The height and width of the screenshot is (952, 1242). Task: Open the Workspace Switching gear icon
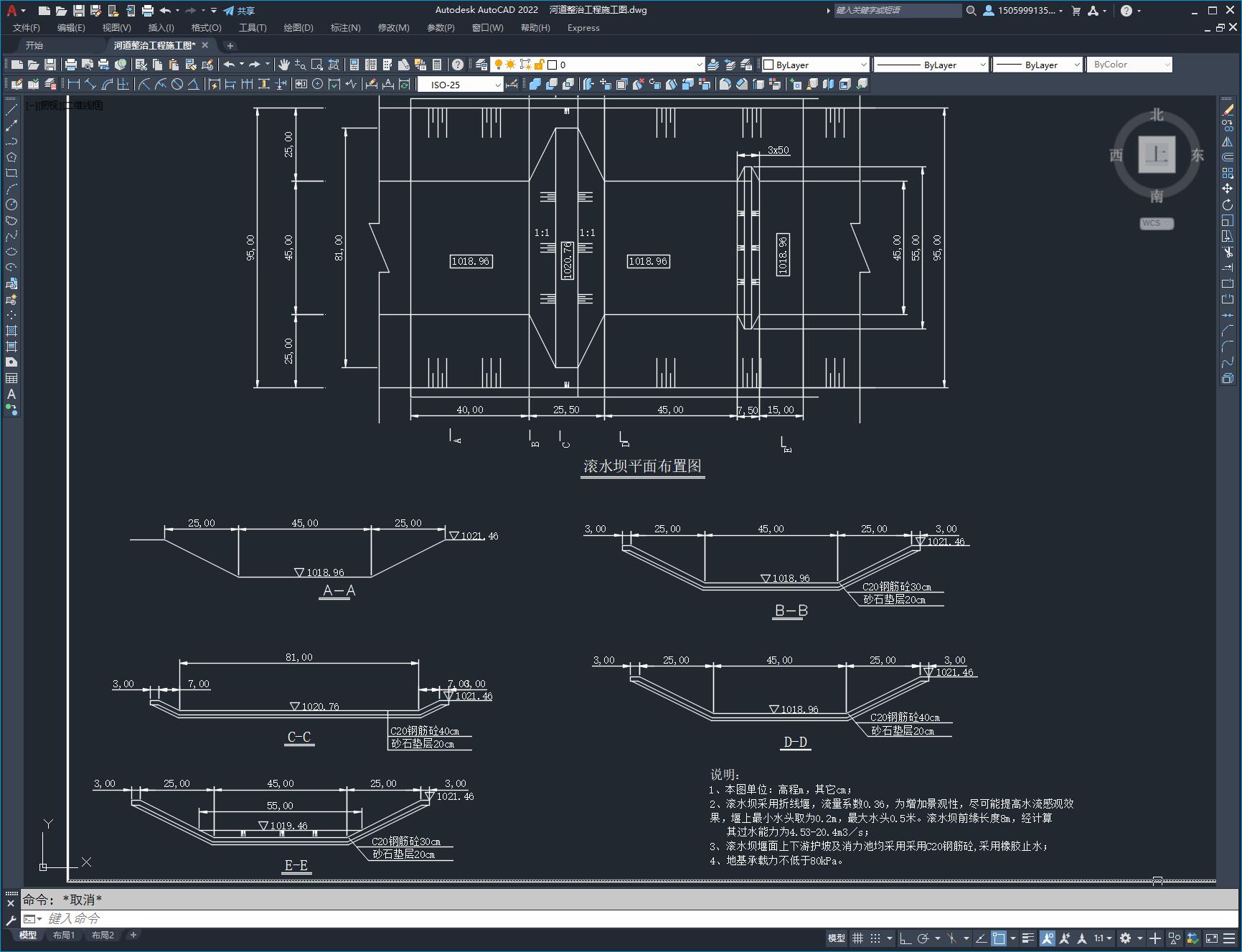pos(1126,938)
